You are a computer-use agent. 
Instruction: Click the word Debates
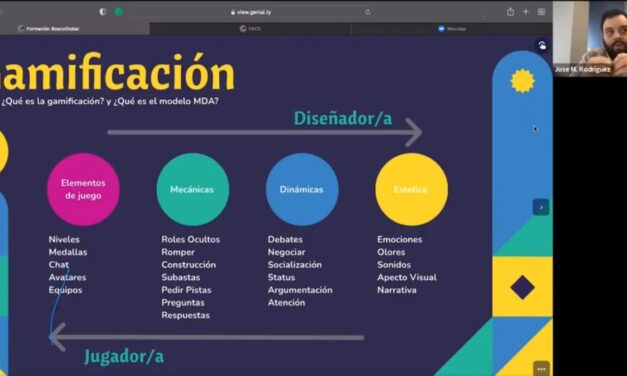(x=285, y=239)
